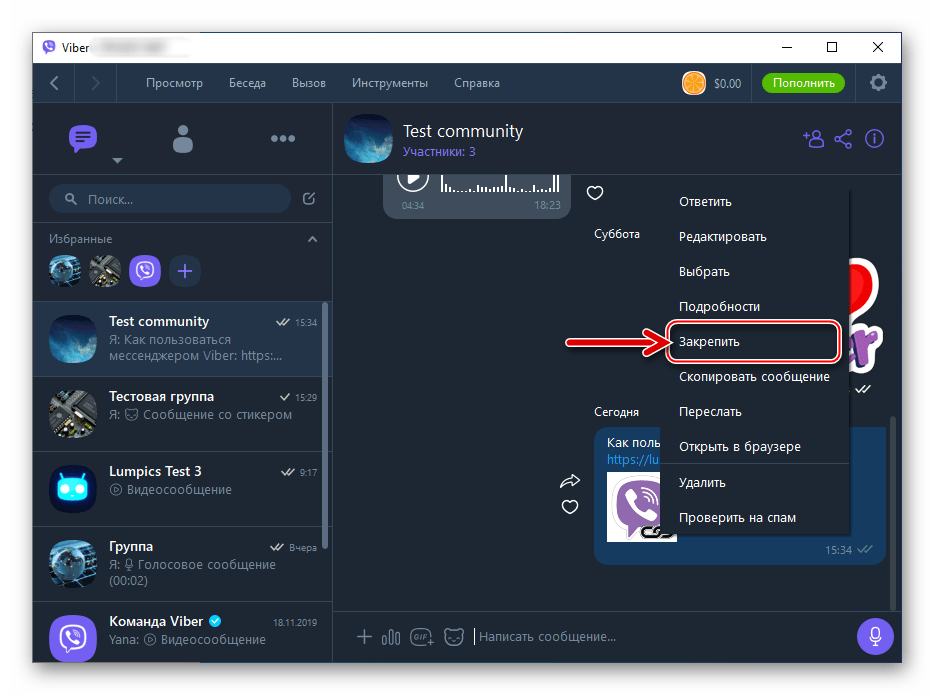Viewport: 934px width, 695px height.
Task: Open the first globe favorite avatar
Action: (x=65, y=272)
